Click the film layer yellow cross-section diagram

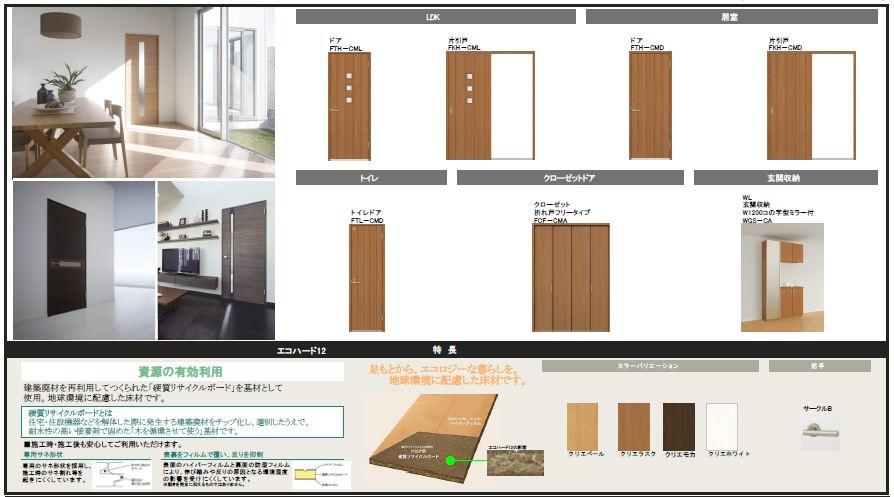(322, 475)
